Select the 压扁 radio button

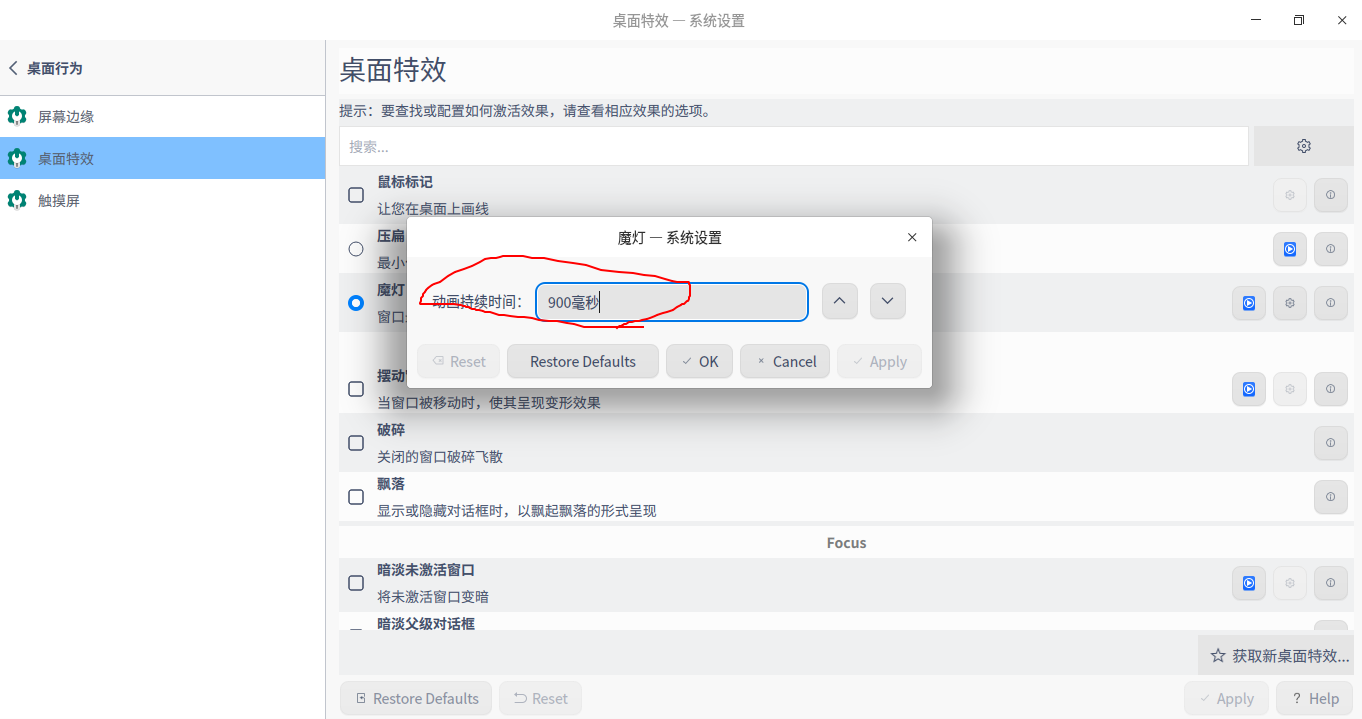click(x=356, y=249)
